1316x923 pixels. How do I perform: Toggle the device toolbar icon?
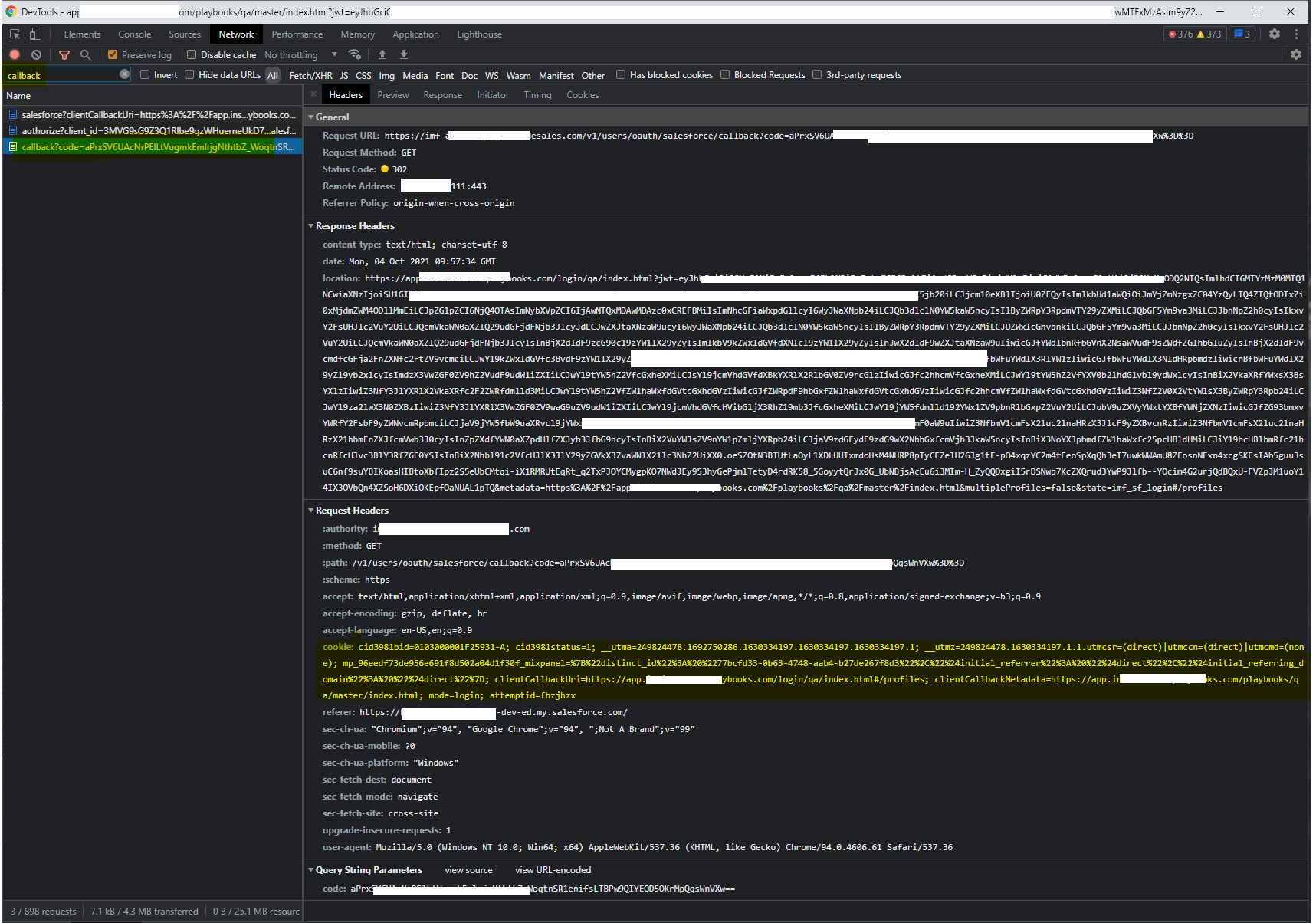(x=35, y=34)
